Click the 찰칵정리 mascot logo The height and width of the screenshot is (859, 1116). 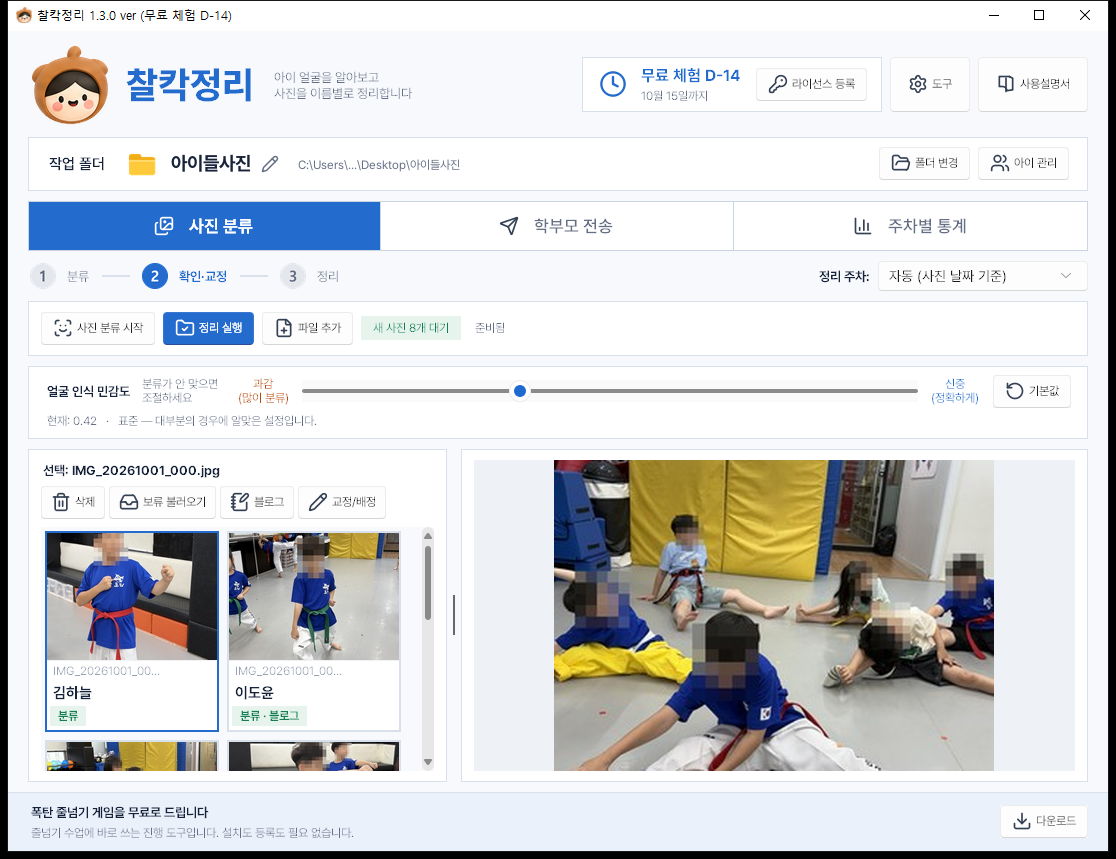coord(70,85)
